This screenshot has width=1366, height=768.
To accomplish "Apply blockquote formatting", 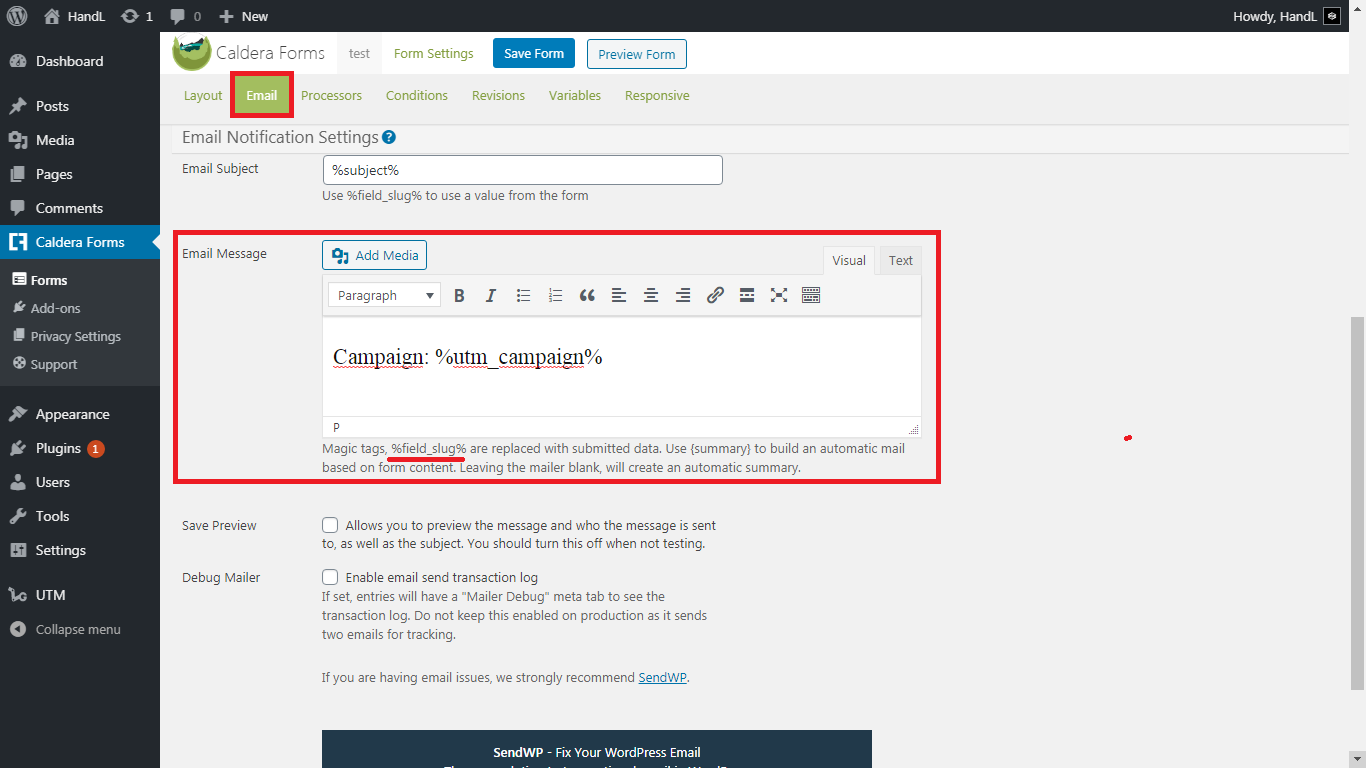I will coord(587,295).
